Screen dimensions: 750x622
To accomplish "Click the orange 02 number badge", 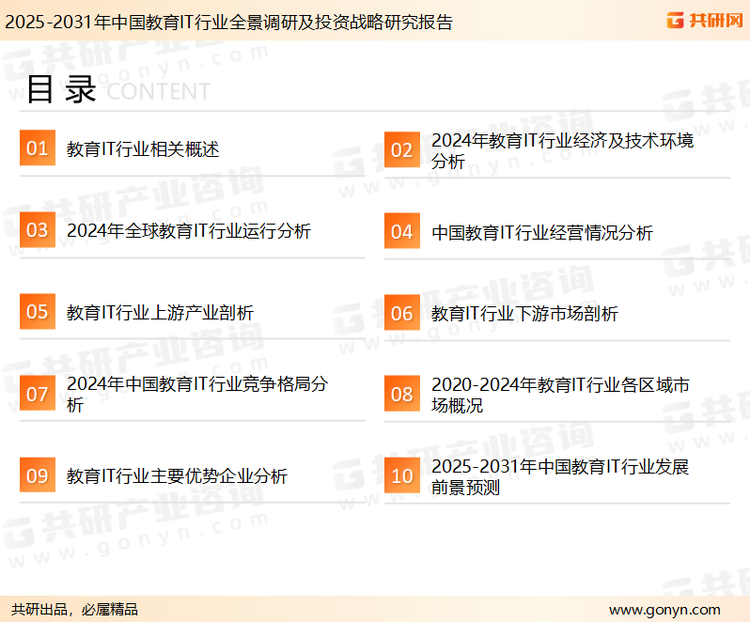I will point(402,150).
